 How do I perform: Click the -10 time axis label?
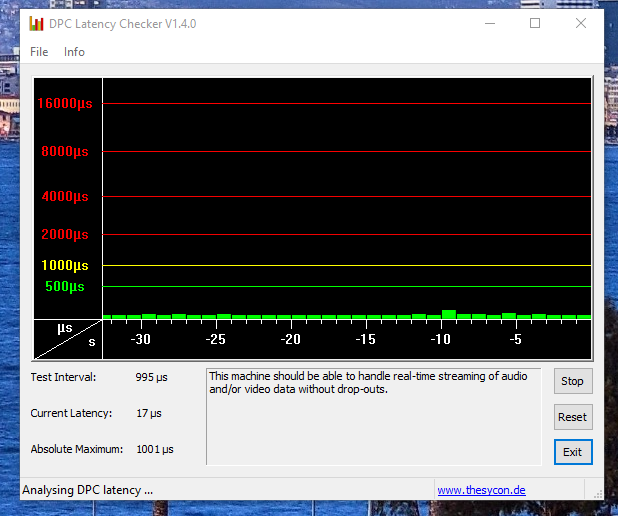(x=441, y=339)
